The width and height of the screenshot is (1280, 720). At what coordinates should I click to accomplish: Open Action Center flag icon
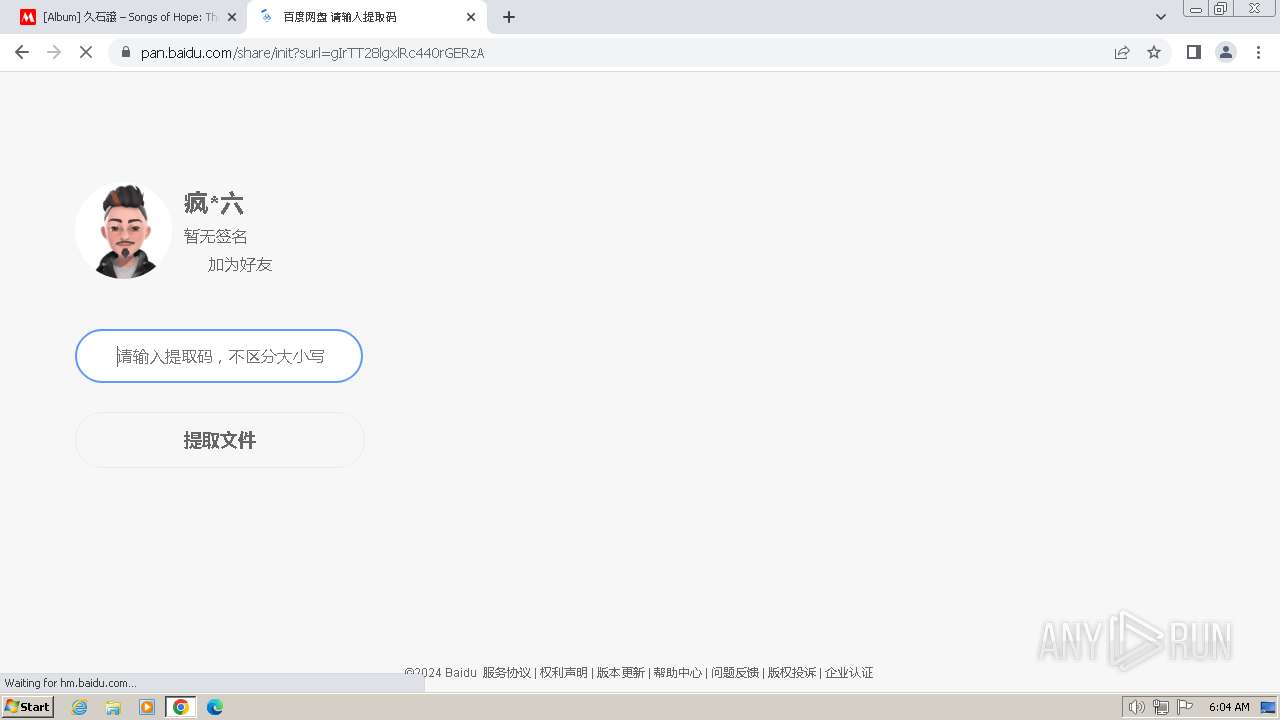1185,707
